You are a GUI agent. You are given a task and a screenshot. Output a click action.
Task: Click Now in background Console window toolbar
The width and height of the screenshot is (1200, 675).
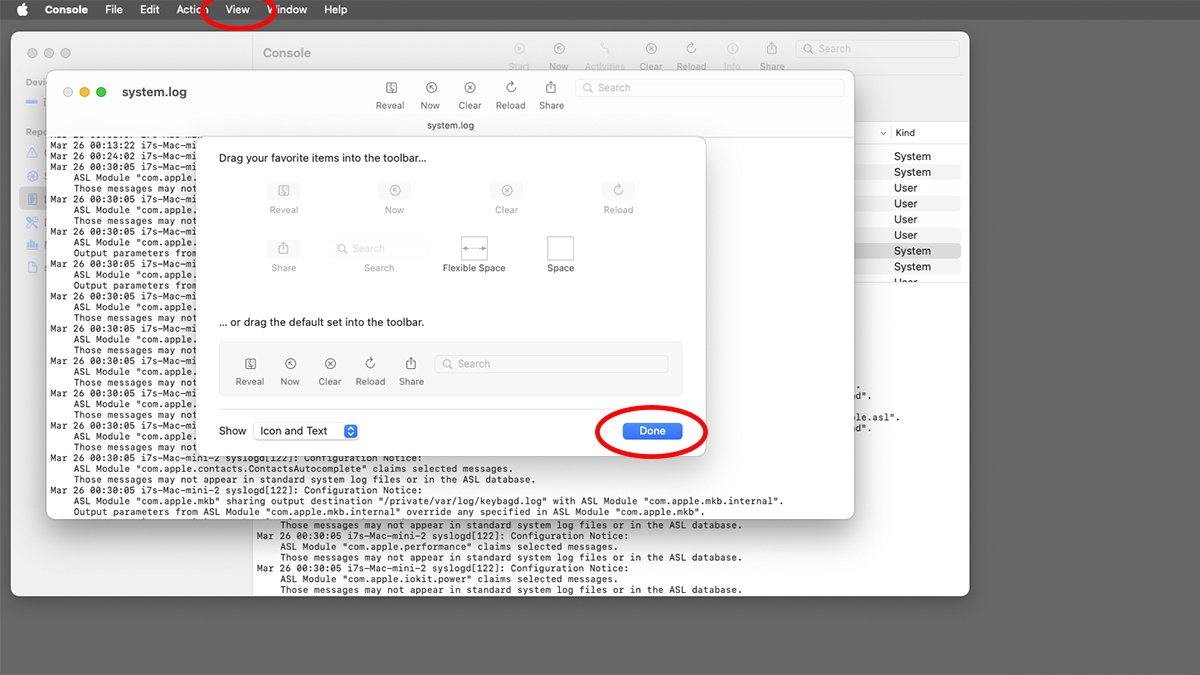click(558, 55)
